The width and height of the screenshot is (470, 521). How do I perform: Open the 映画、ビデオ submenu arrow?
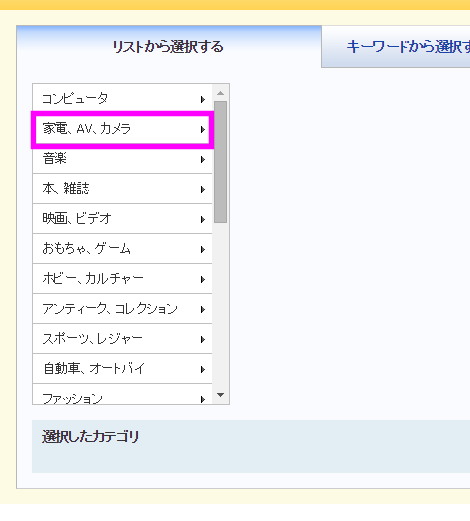click(203, 219)
